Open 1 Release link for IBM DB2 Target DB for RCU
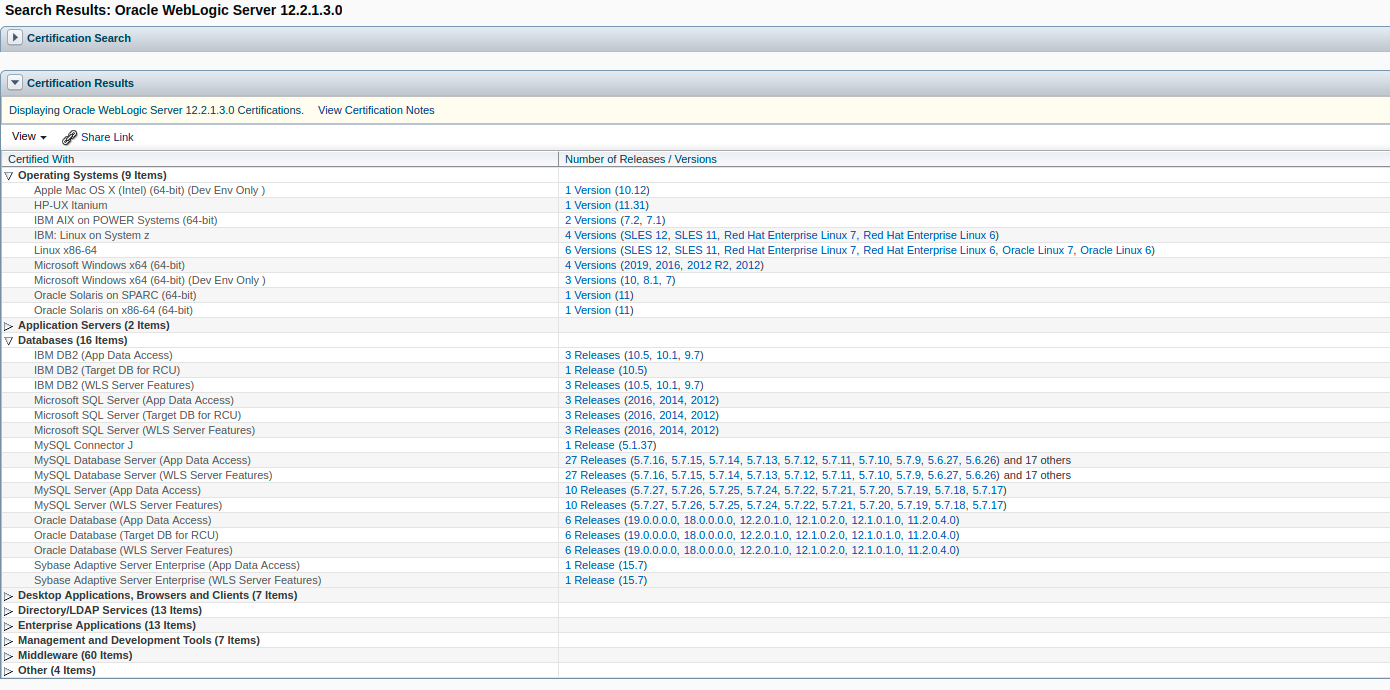1390x690 pixels. (x=590, y=370)
